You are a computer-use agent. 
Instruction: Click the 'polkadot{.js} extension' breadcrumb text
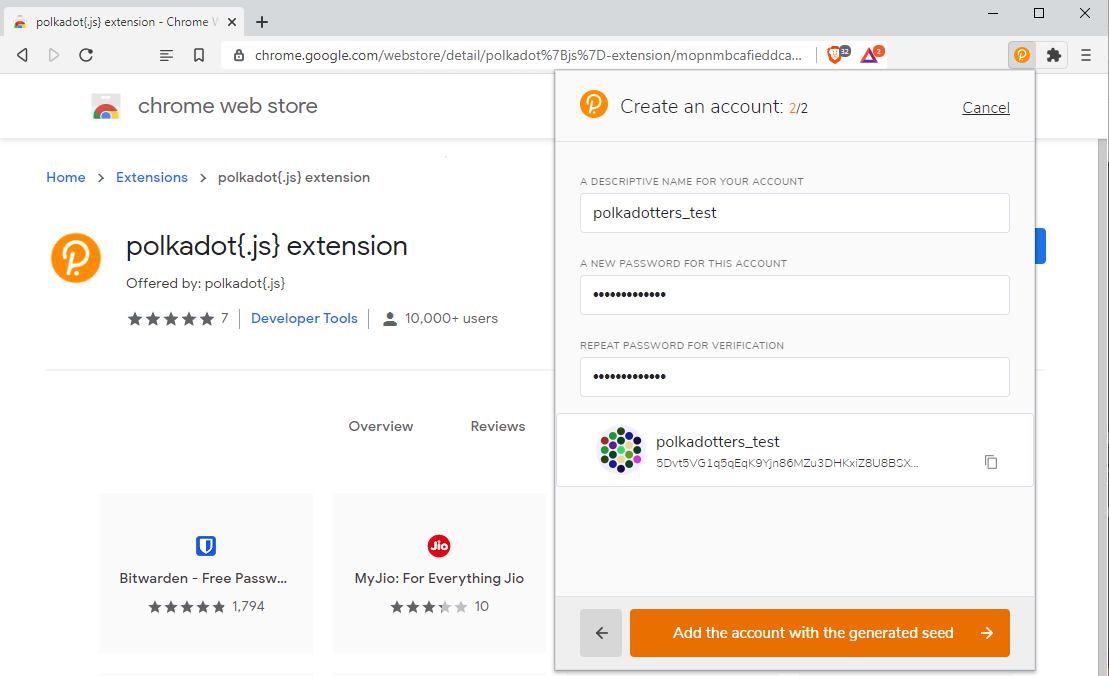294,177
